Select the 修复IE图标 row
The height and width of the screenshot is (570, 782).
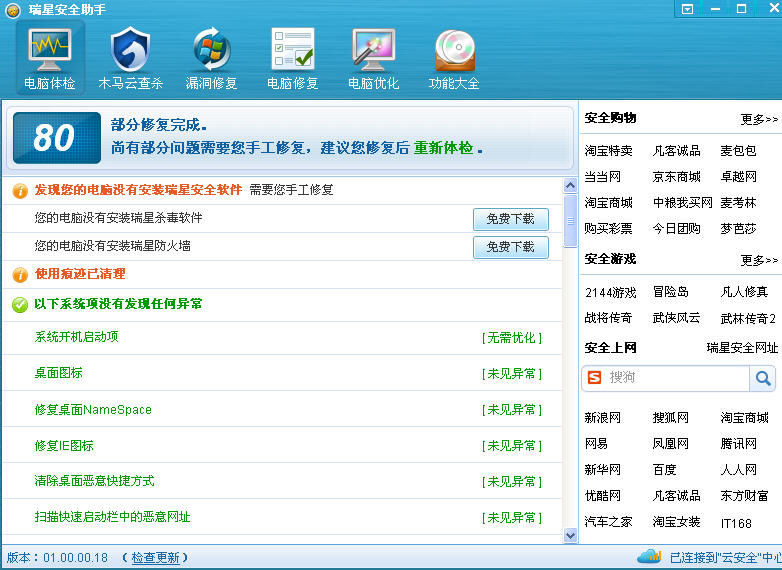tap(282, 445)
